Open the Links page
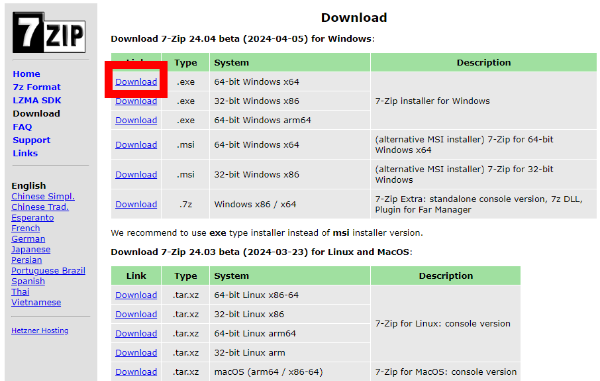Image resolution: width=600 pixels, height=381 pixels. pyautogui.click(x=25, y=153)
